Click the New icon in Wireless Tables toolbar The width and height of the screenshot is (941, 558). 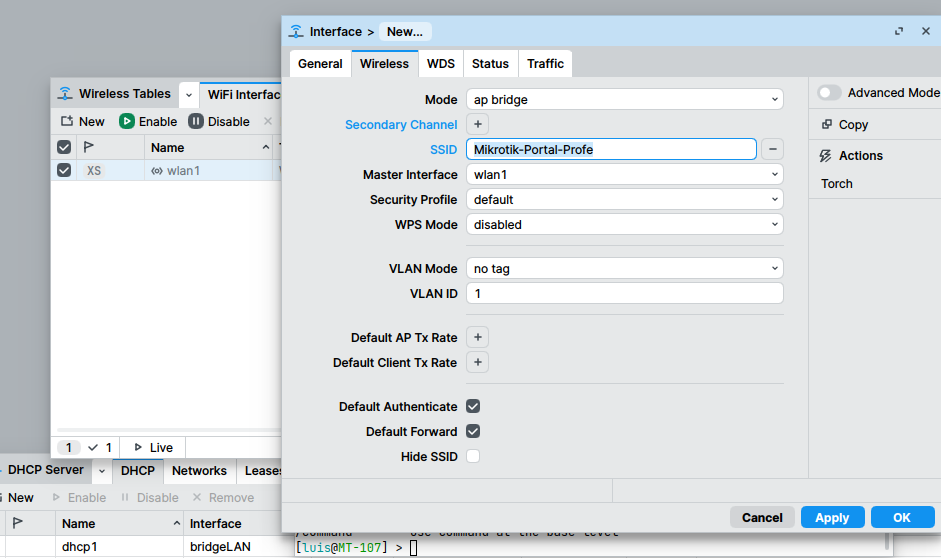tap(67, 122)
